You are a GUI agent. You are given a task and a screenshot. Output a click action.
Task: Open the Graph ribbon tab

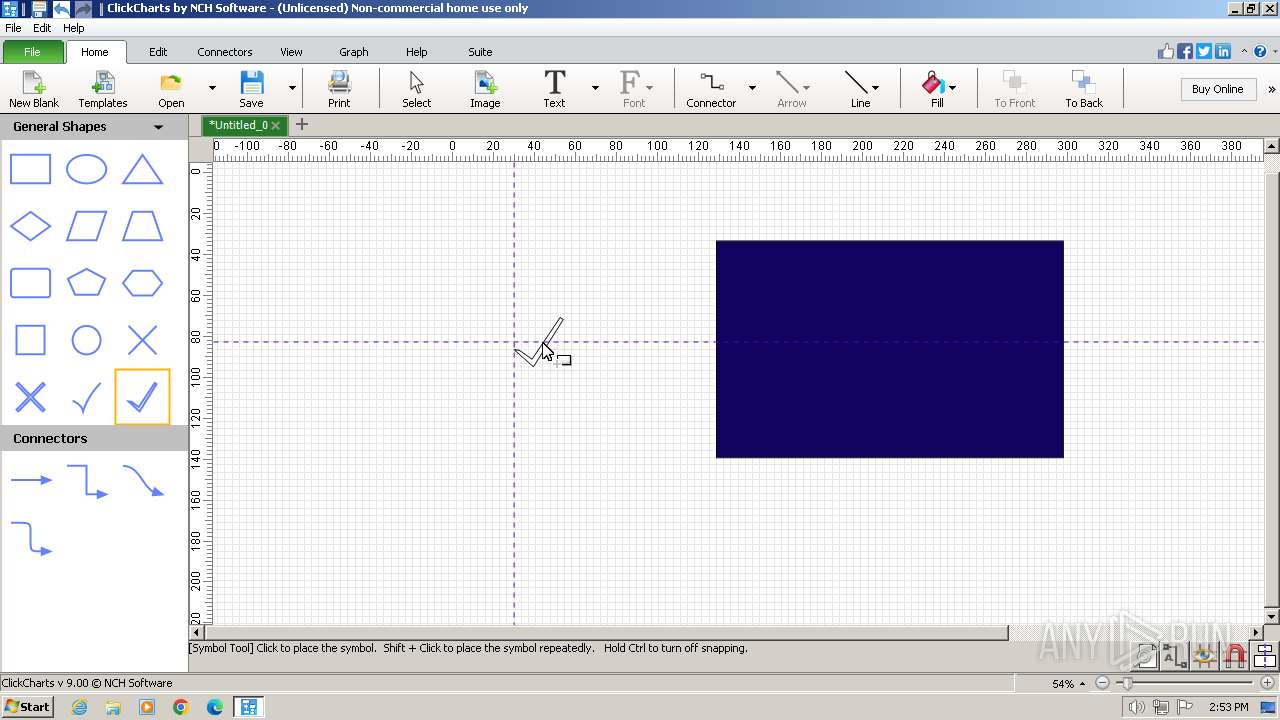[354, 52]
